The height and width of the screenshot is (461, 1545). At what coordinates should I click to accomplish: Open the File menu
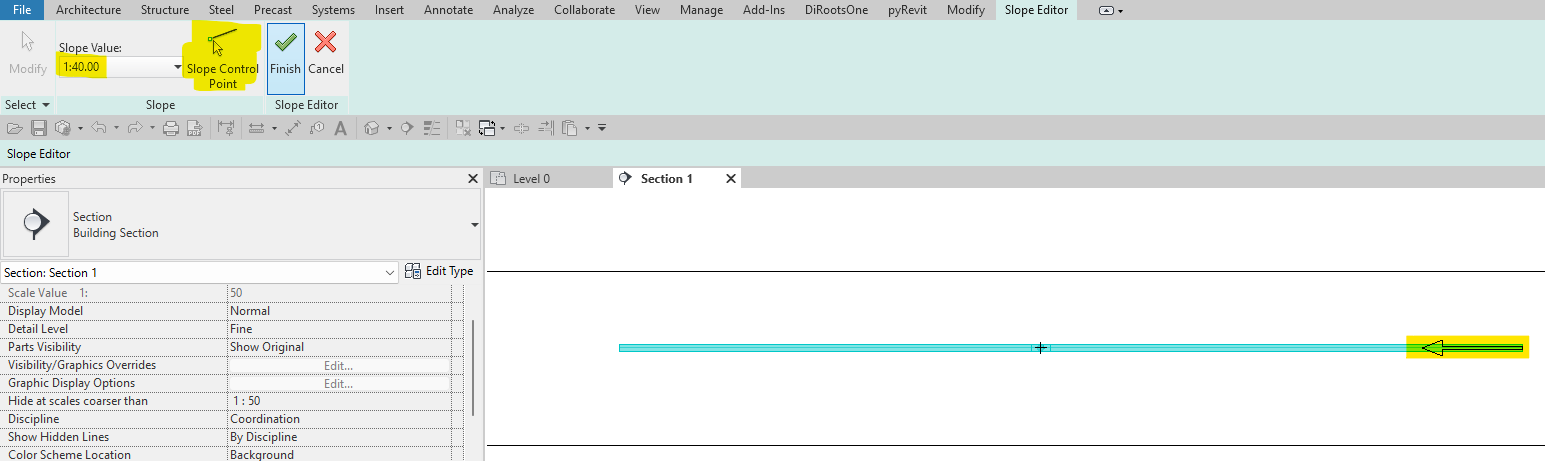pyautogui.click(x=22, y=10)
